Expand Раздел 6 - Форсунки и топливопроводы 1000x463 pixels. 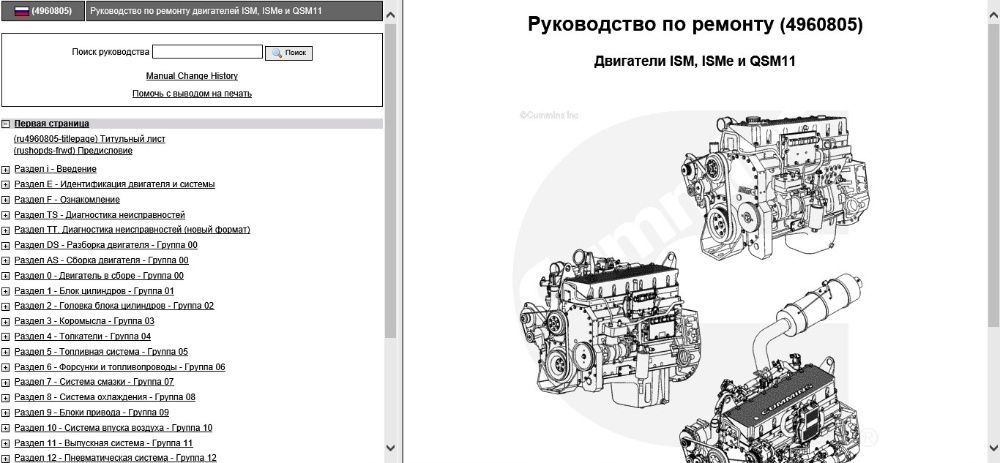click(6, 367)
